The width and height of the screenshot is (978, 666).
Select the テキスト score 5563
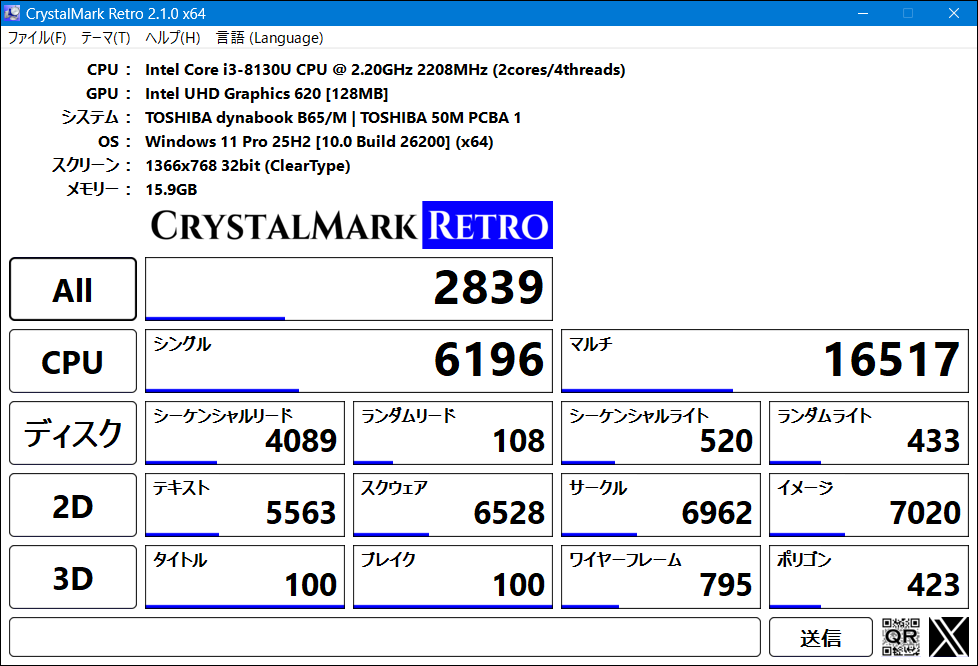coord(244,505)
